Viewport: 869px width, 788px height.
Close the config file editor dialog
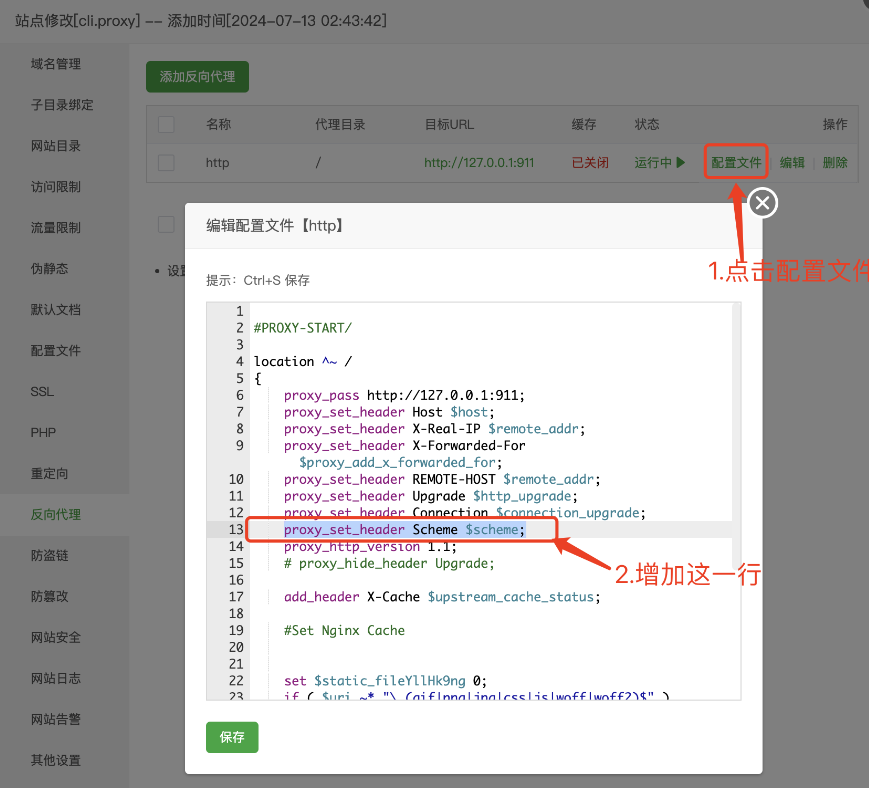[x=763, y=203]
